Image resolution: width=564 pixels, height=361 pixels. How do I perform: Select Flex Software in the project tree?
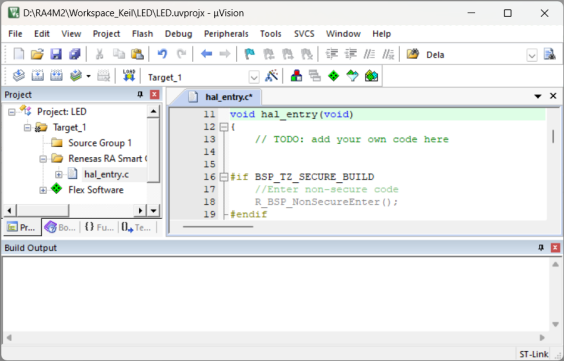96,190
